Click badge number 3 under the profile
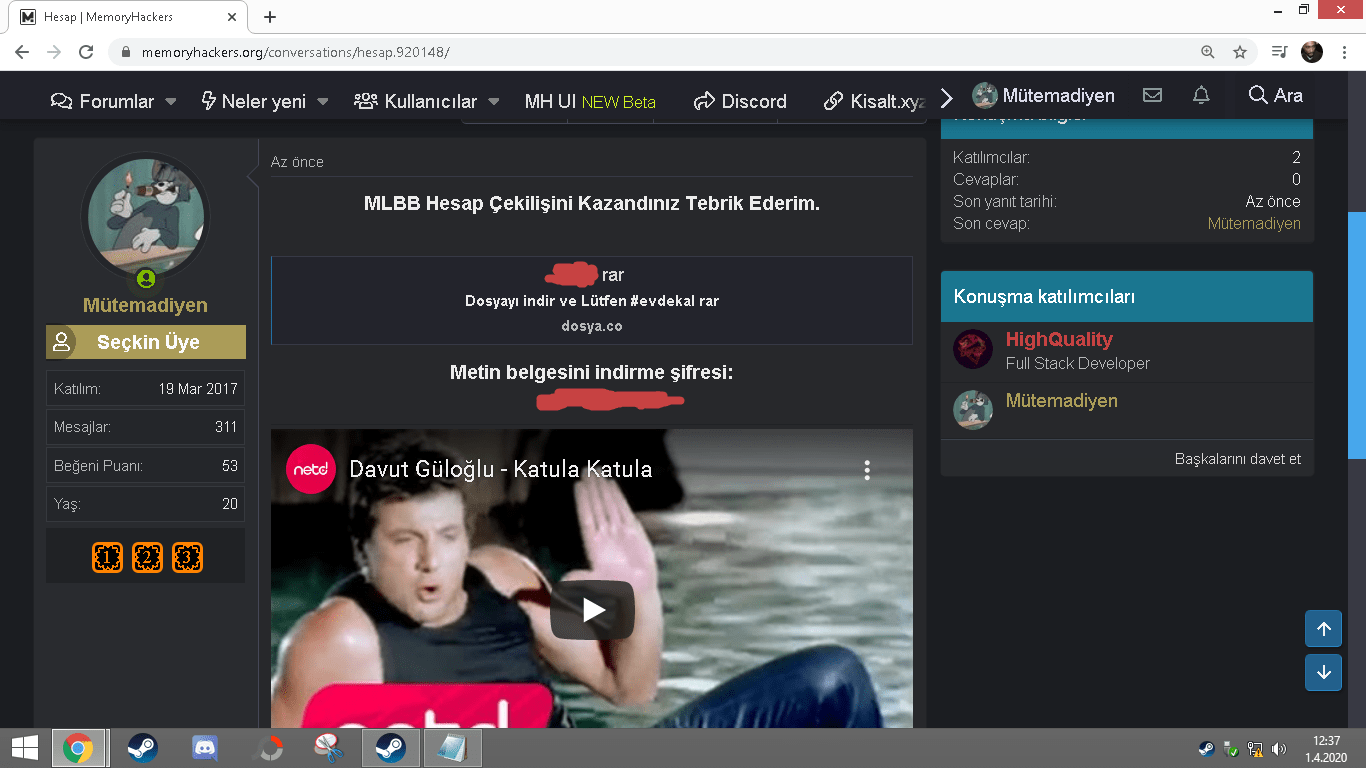Viewport: 1366px width, 768px height. (x=187, y=558)
